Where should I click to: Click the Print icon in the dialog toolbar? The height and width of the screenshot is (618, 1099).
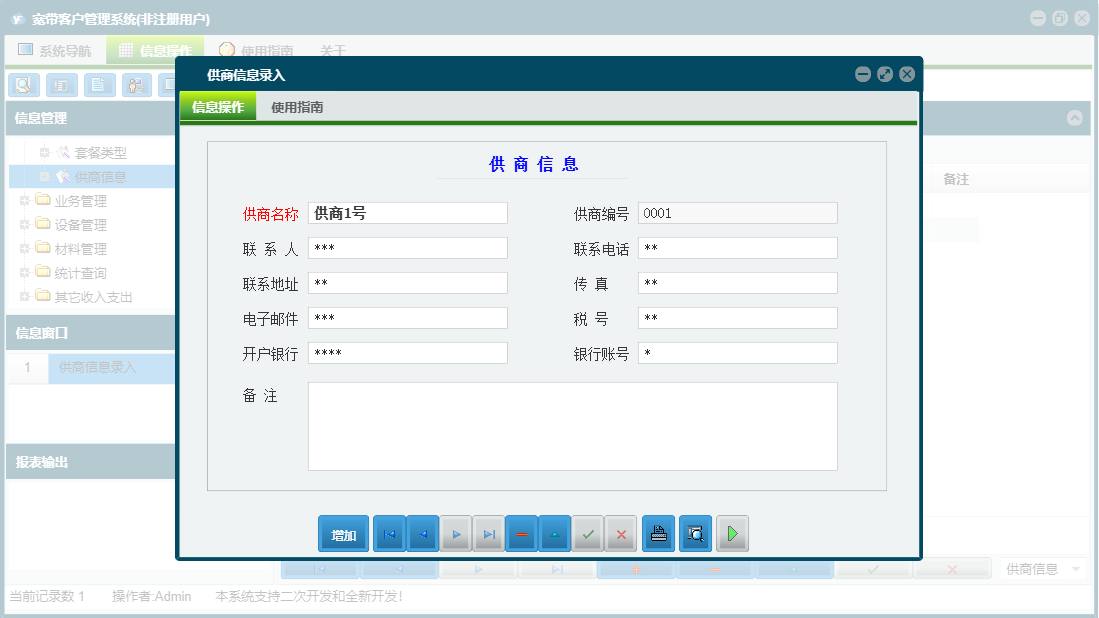[658, 533]
